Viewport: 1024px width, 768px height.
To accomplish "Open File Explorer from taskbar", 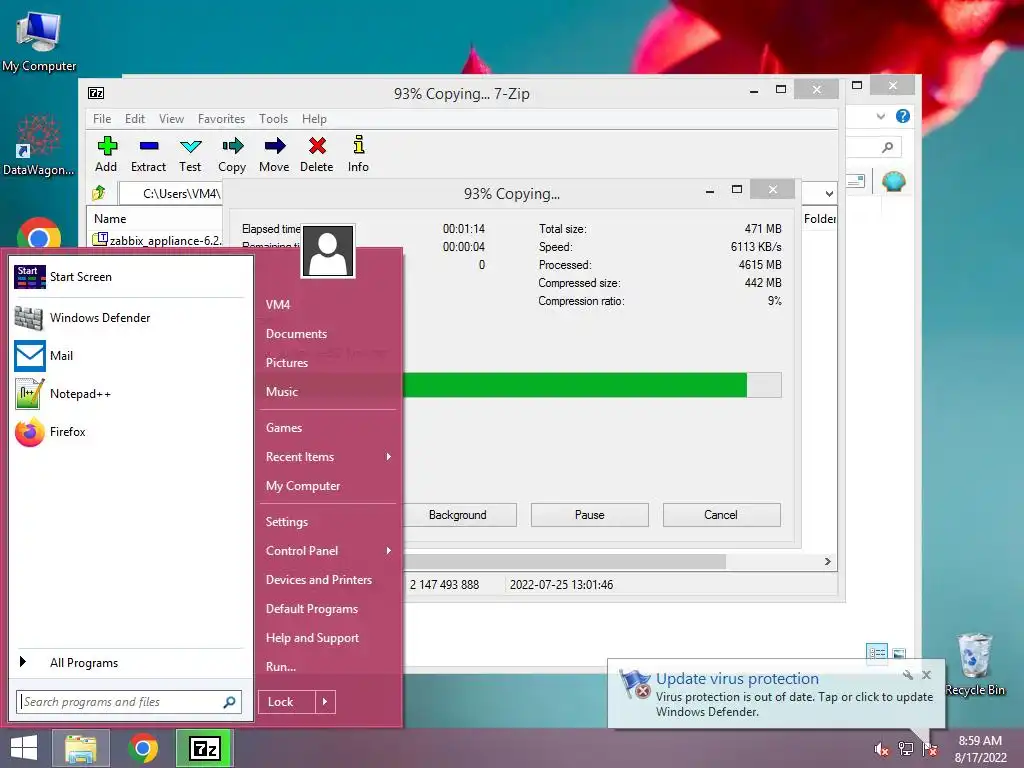I will click(x=81, y=748).
